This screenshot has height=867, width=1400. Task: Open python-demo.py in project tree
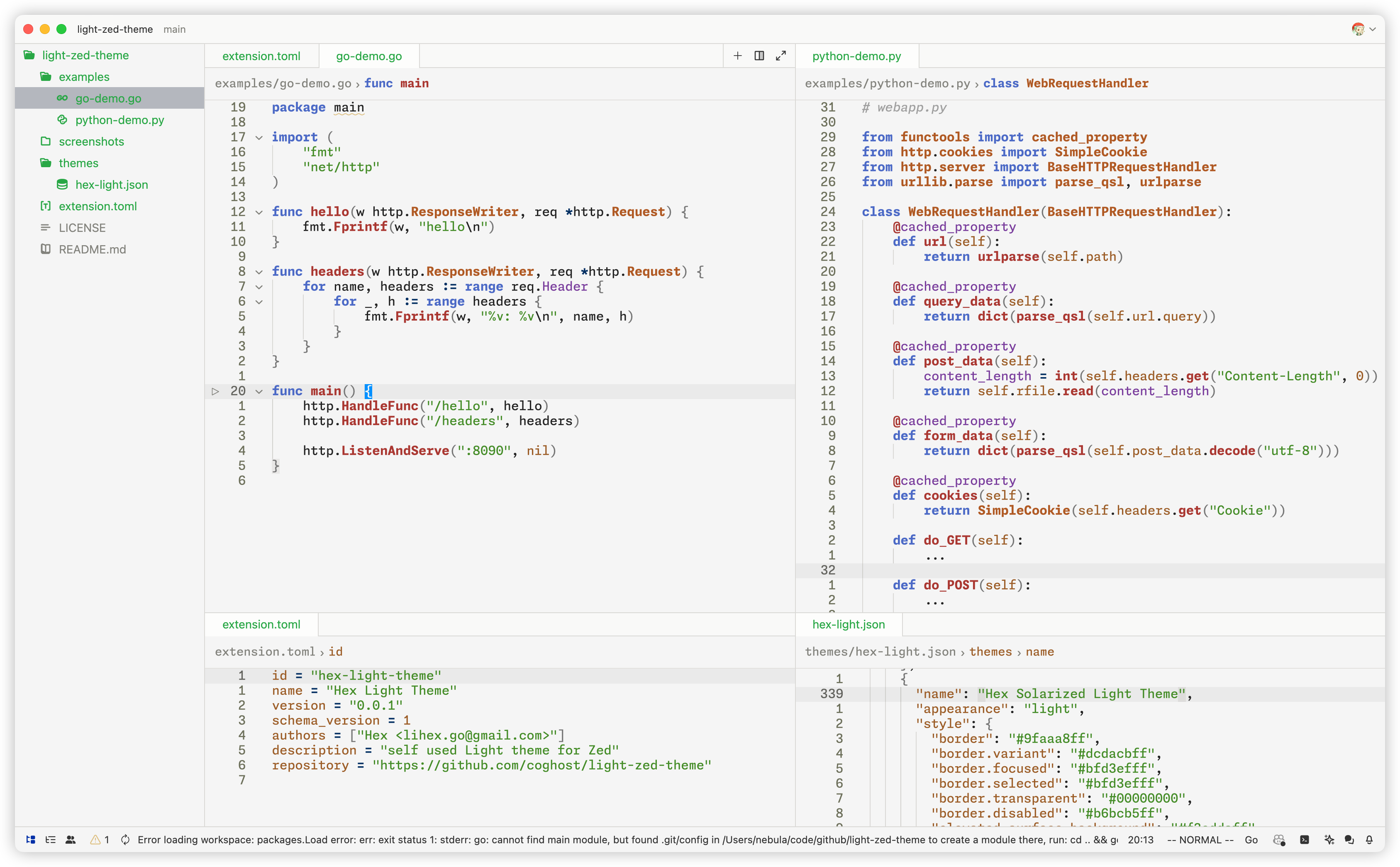tap(120, 120)
